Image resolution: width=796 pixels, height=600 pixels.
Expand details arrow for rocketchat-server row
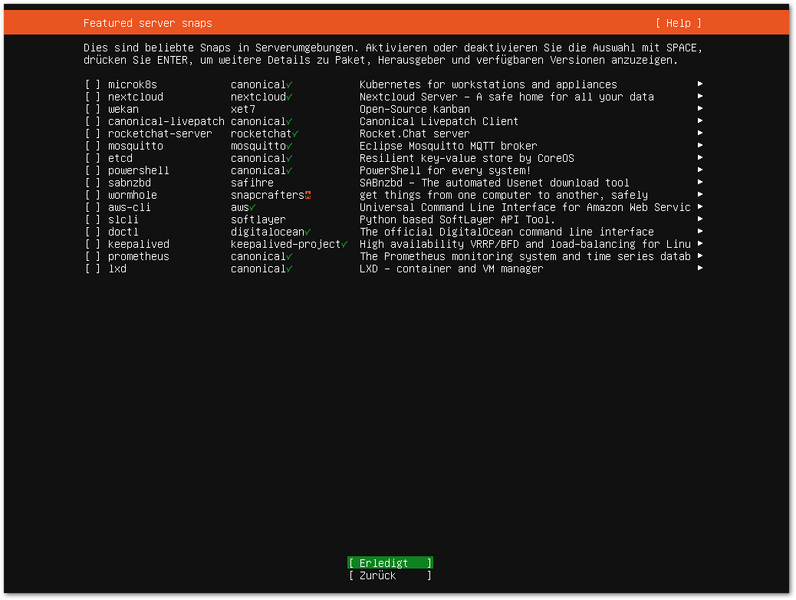click(x=700, y=133)
